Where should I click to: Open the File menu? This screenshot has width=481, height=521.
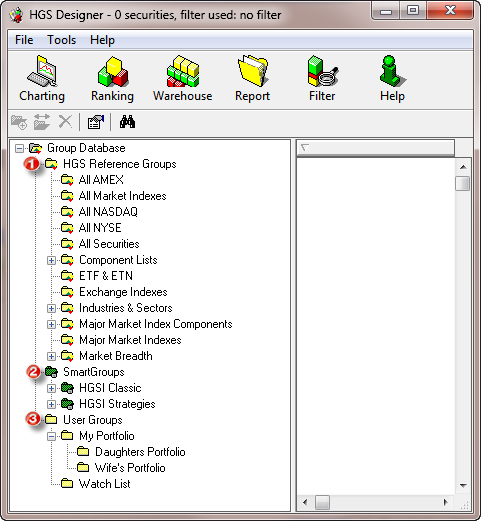pyautogui.click(x=24, y=40)
